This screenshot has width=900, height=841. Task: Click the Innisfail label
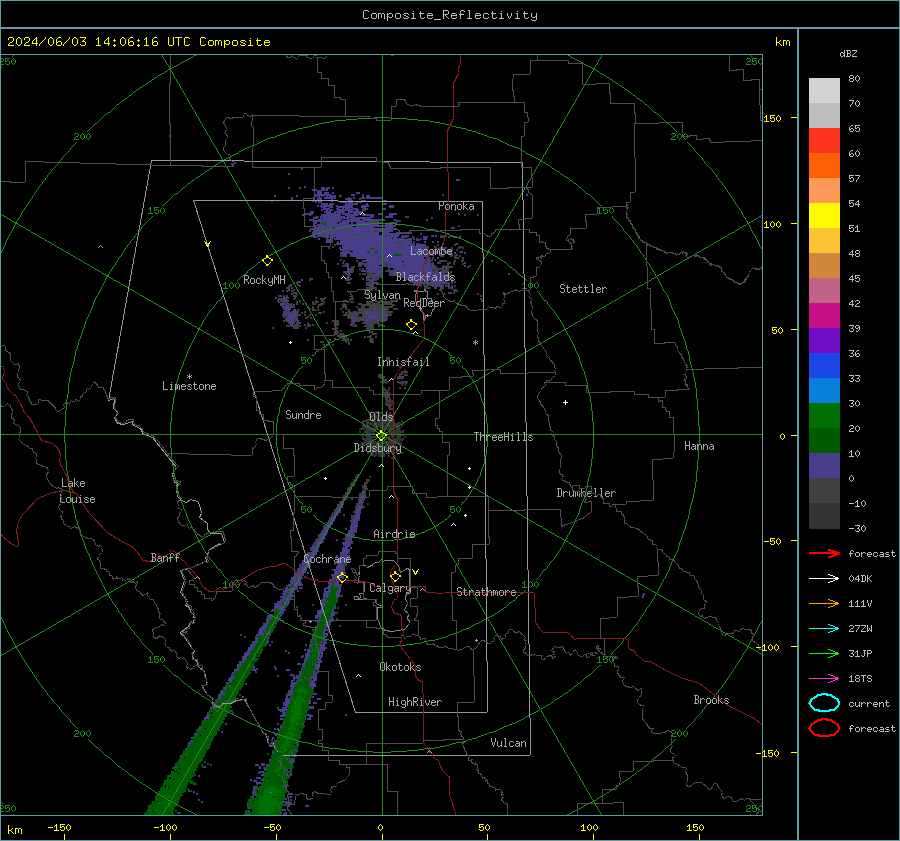click(403, 362)
